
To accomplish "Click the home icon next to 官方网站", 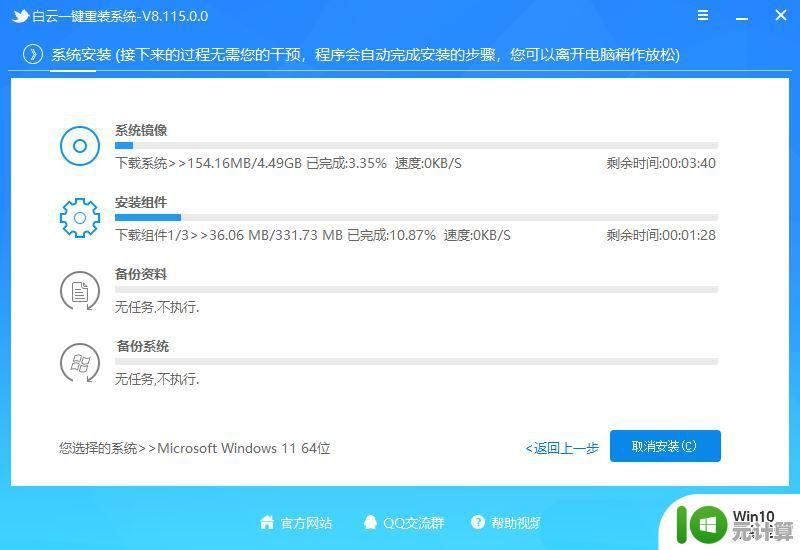I will [x=267, y=522].
